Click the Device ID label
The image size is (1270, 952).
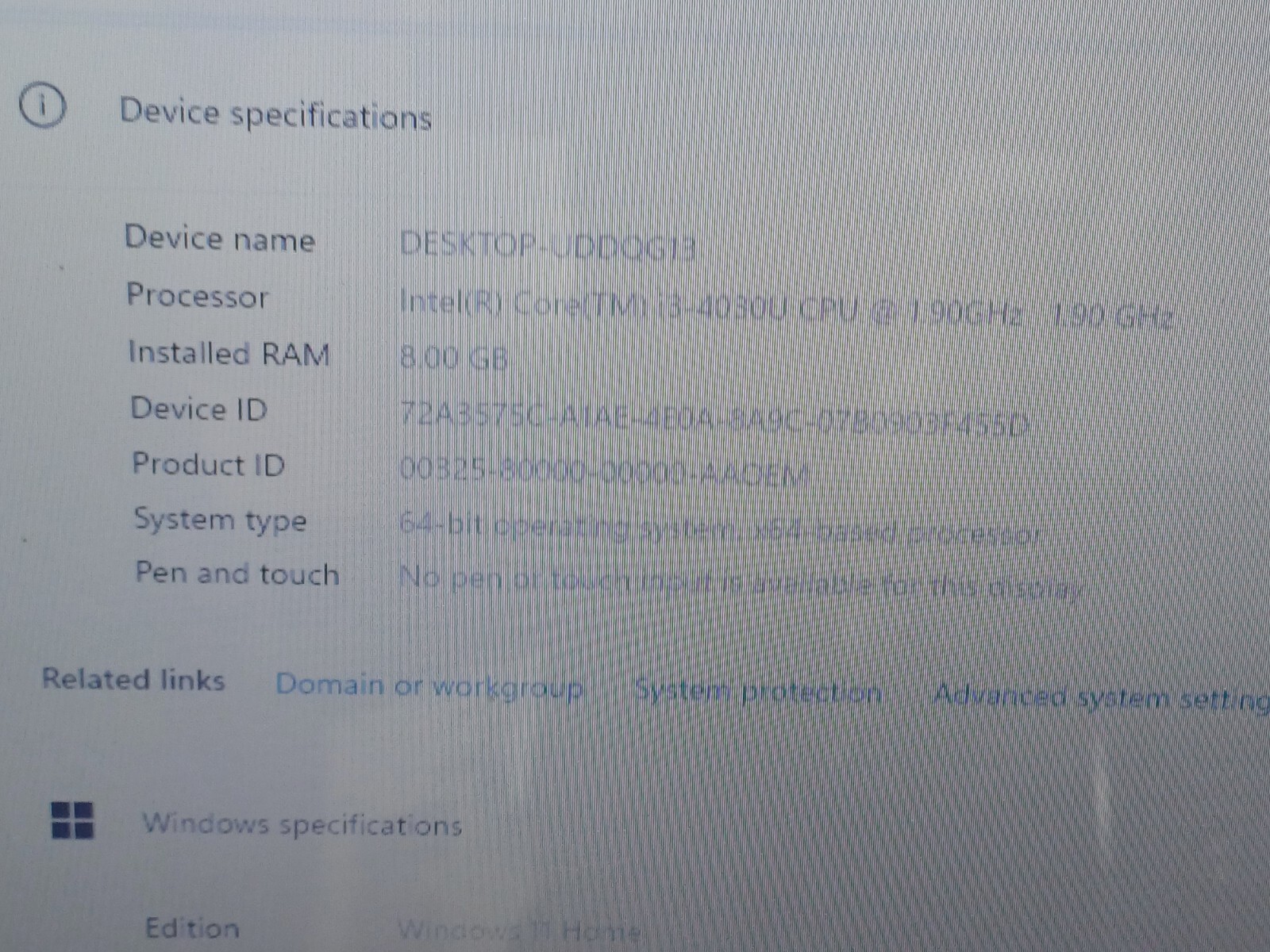pos(198,409)
